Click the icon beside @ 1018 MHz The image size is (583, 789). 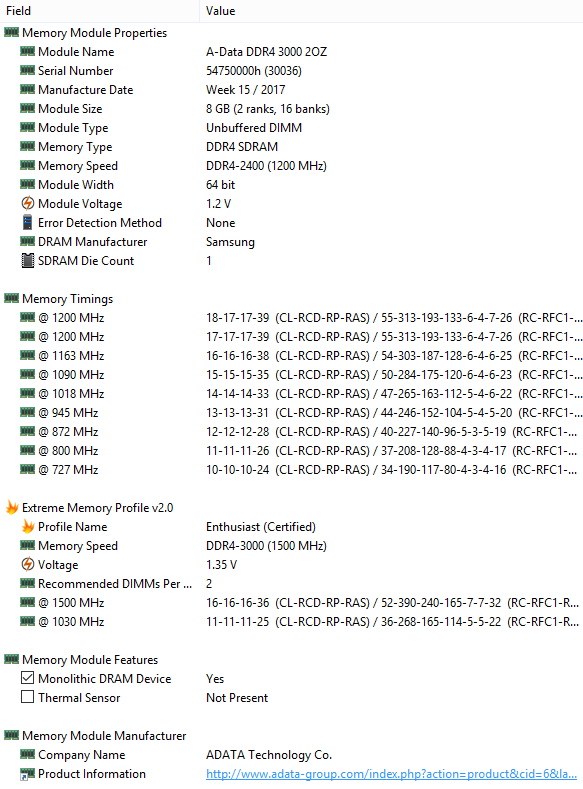(x=28, y=393)
